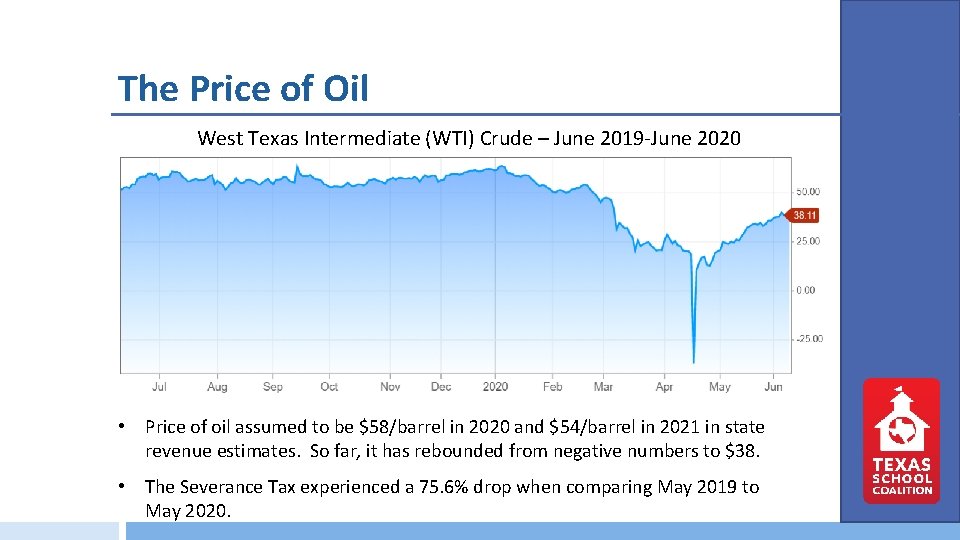
Task: Click the schoolhouse icon in the logo
Action: tap(901, 420)
